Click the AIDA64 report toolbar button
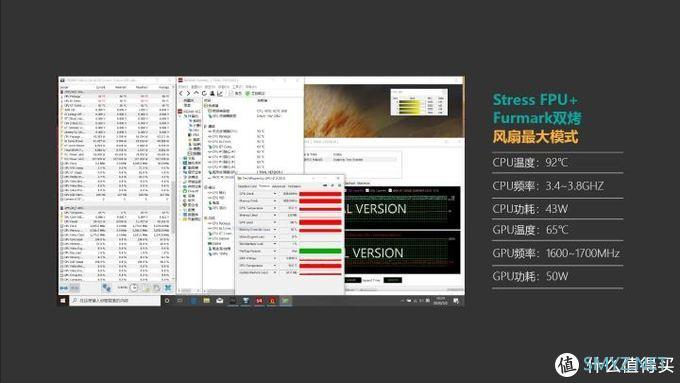This screenshot has height=383, width=680. (235, 93)
